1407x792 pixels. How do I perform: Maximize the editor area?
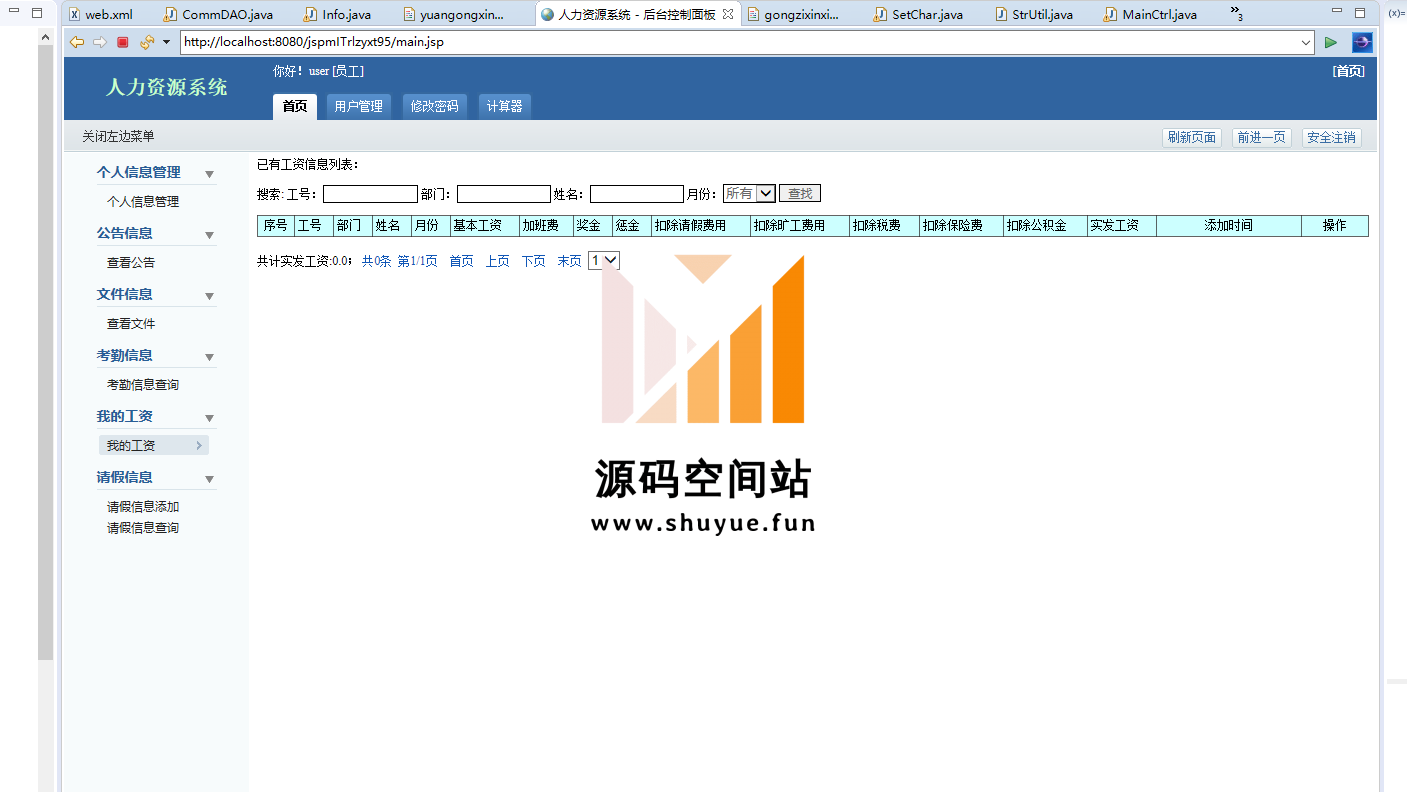click(1360, 13)
